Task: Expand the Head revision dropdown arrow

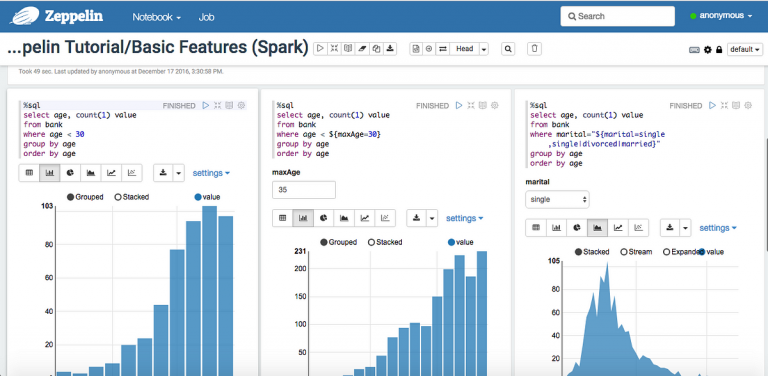Action: tap(484, 48)
